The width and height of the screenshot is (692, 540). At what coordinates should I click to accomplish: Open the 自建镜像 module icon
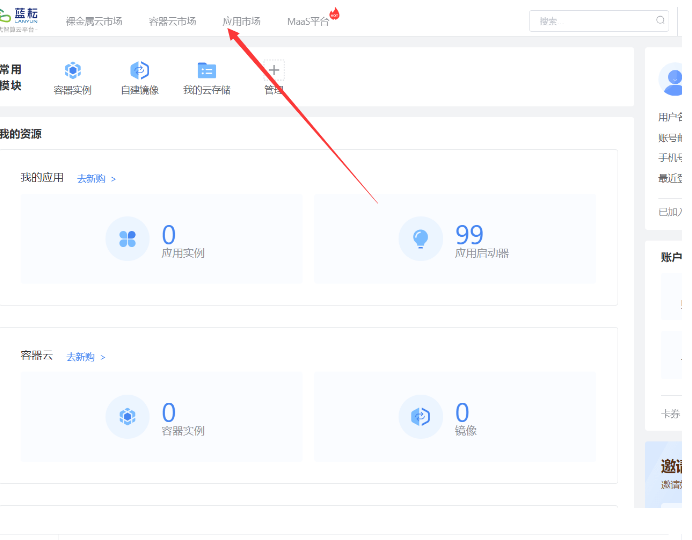click(139, 71)
